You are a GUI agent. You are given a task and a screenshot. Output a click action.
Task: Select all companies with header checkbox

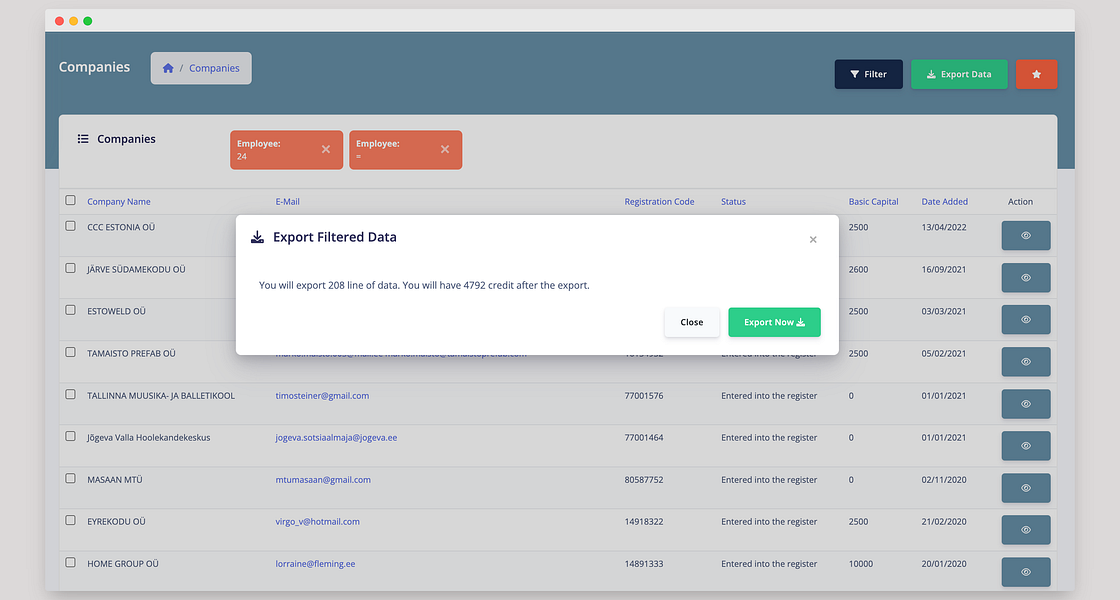[x=70, y=200]
